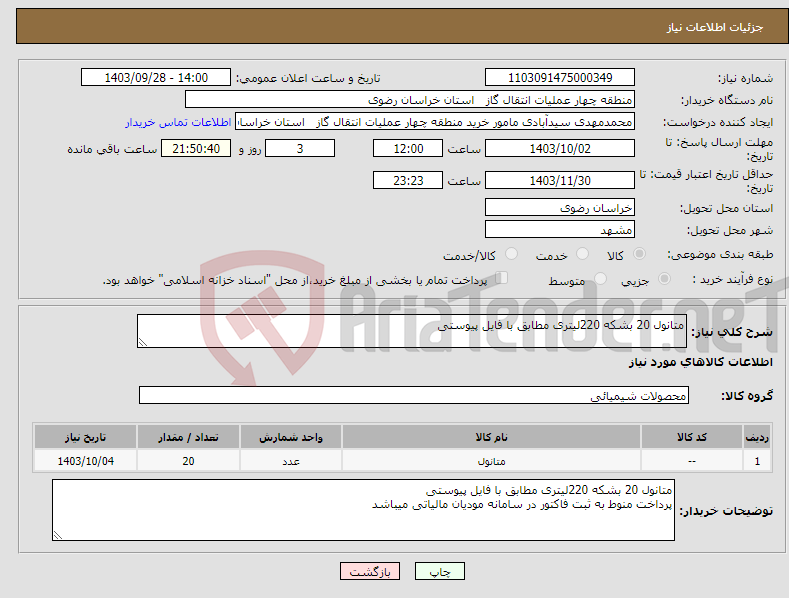Click the unit cell عدد
789x598 pixels.
point(291,461)
